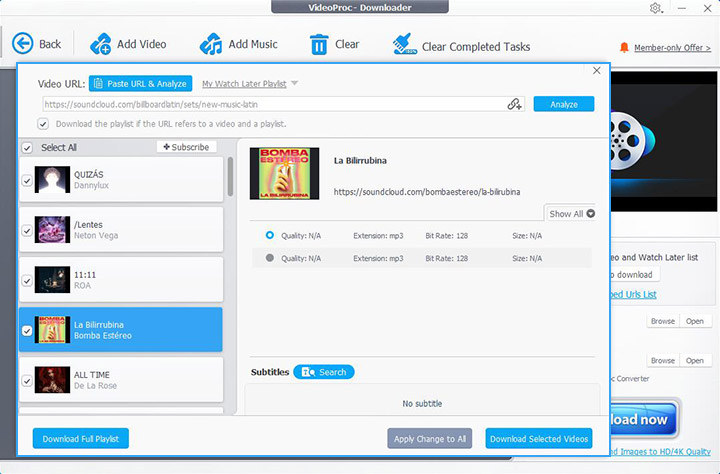Select the De La Rose artist text
Screen dimensions: 720x474
(x=95, y=386)
